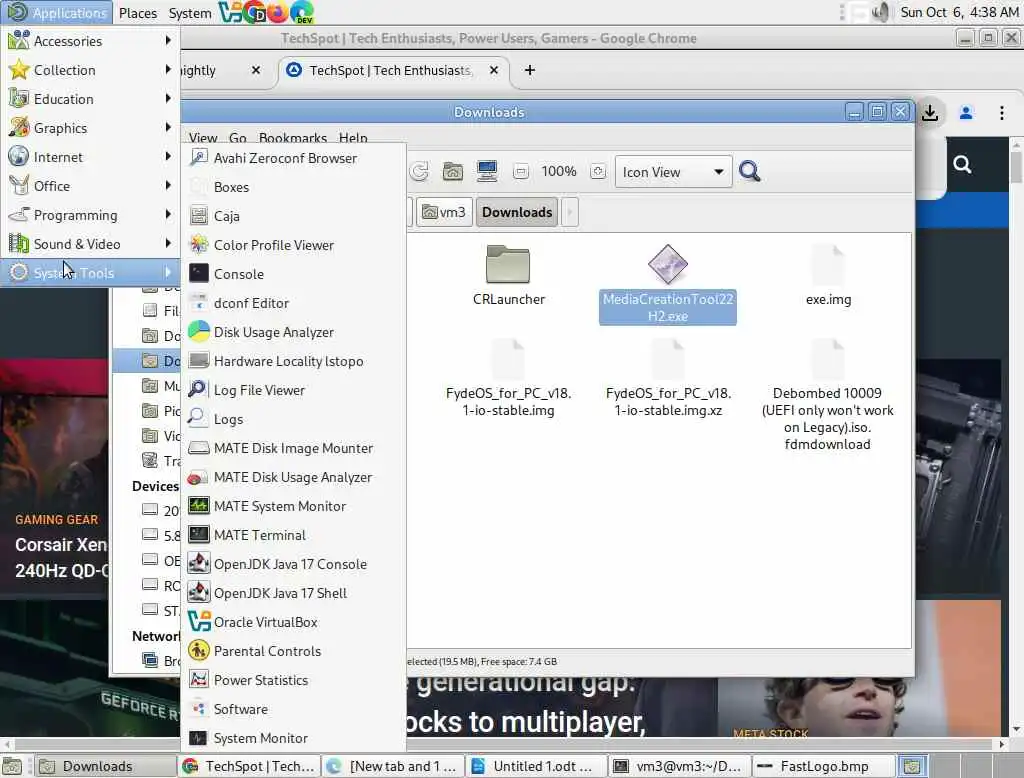Open Color Profile Viewer
Screen dimensions: 1024x778
click(293, 245)
